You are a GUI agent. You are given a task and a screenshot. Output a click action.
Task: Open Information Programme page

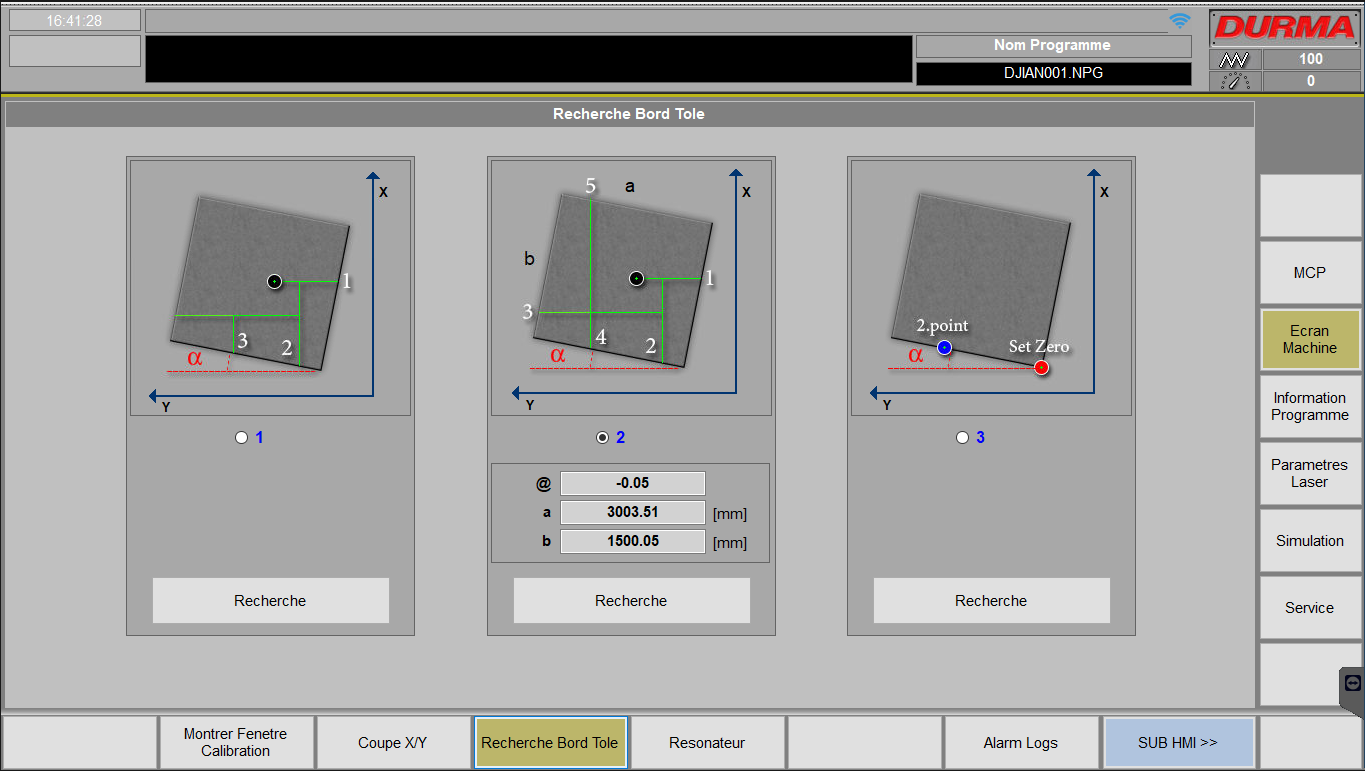1309,406
